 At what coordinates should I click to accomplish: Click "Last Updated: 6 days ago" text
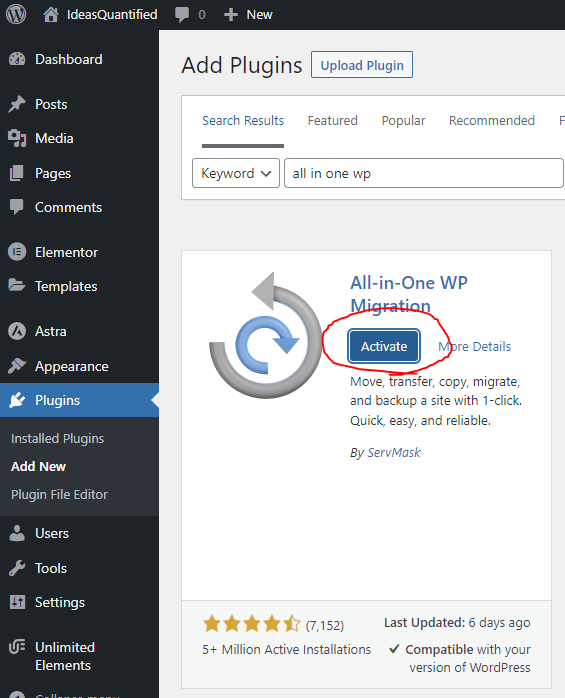pyautogui.click(x=457, y=622)
